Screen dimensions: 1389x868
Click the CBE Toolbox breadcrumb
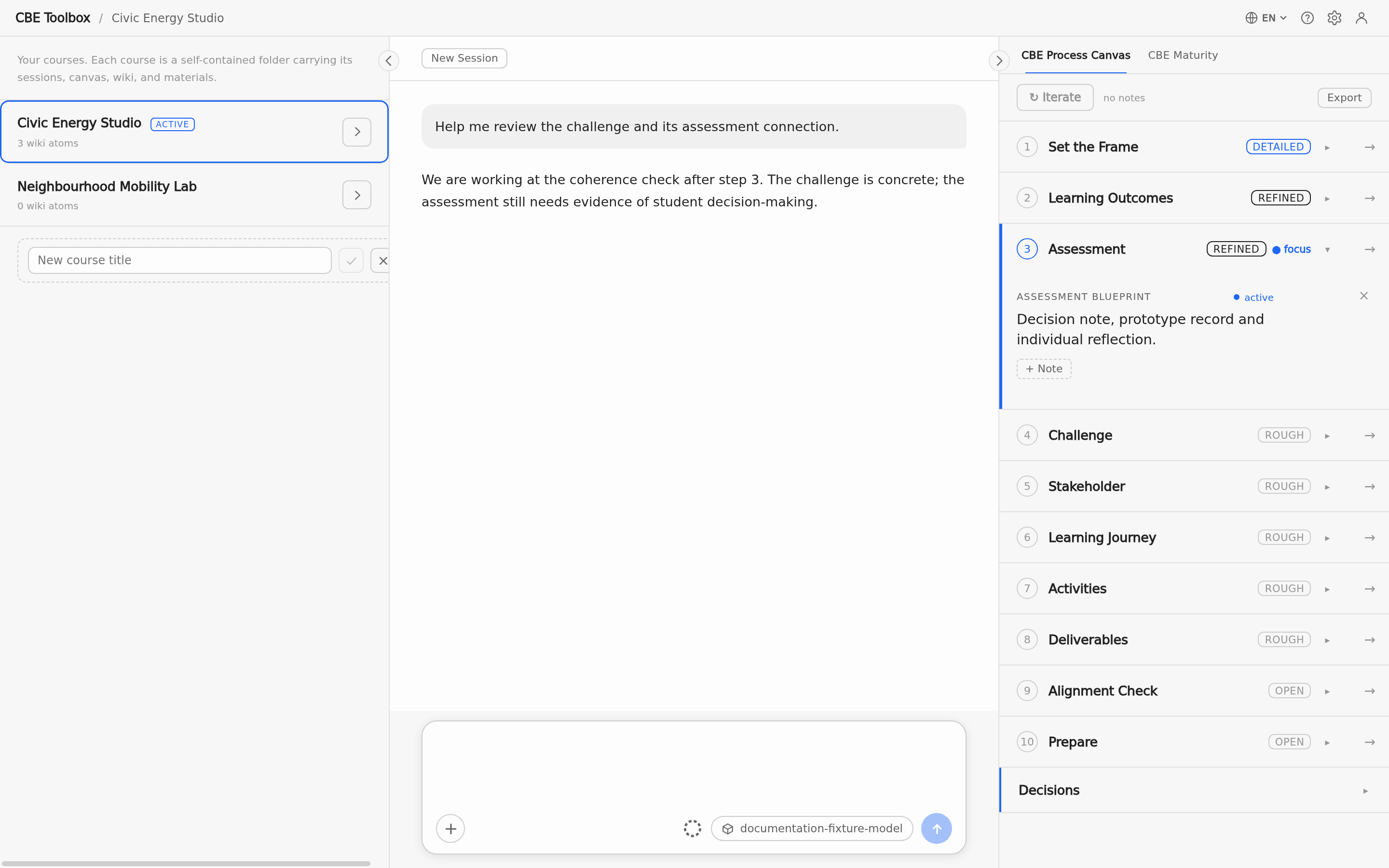[53, 18]
